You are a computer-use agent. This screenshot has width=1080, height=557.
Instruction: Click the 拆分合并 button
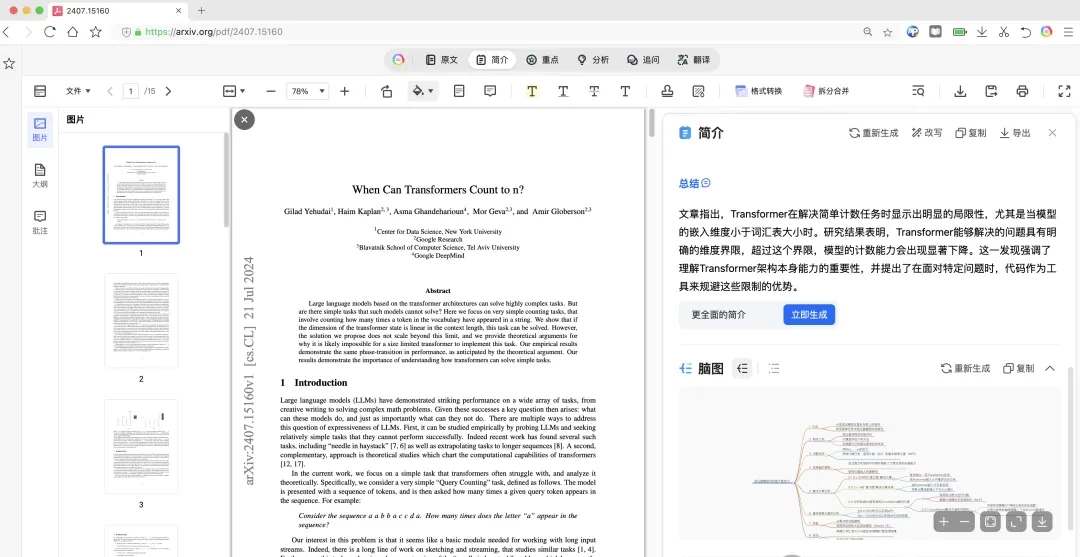point(826,91)
